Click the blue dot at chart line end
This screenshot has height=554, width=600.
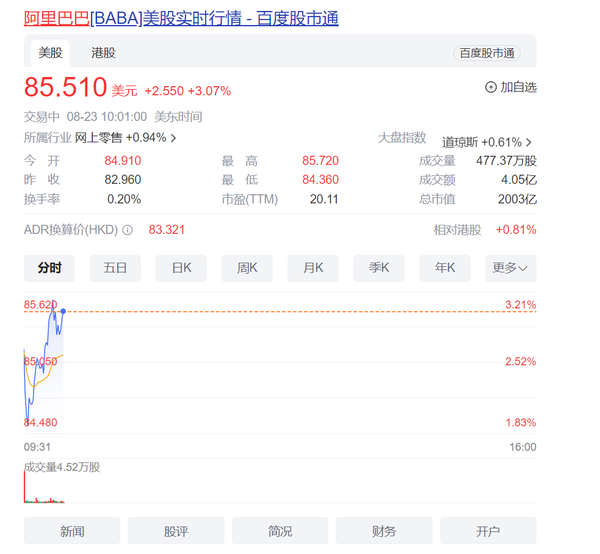click(63, 311)
